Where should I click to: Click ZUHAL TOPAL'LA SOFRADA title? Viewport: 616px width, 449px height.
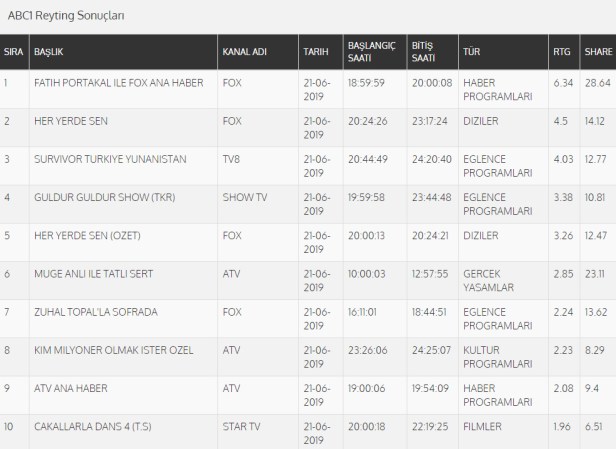click(95, 311)
